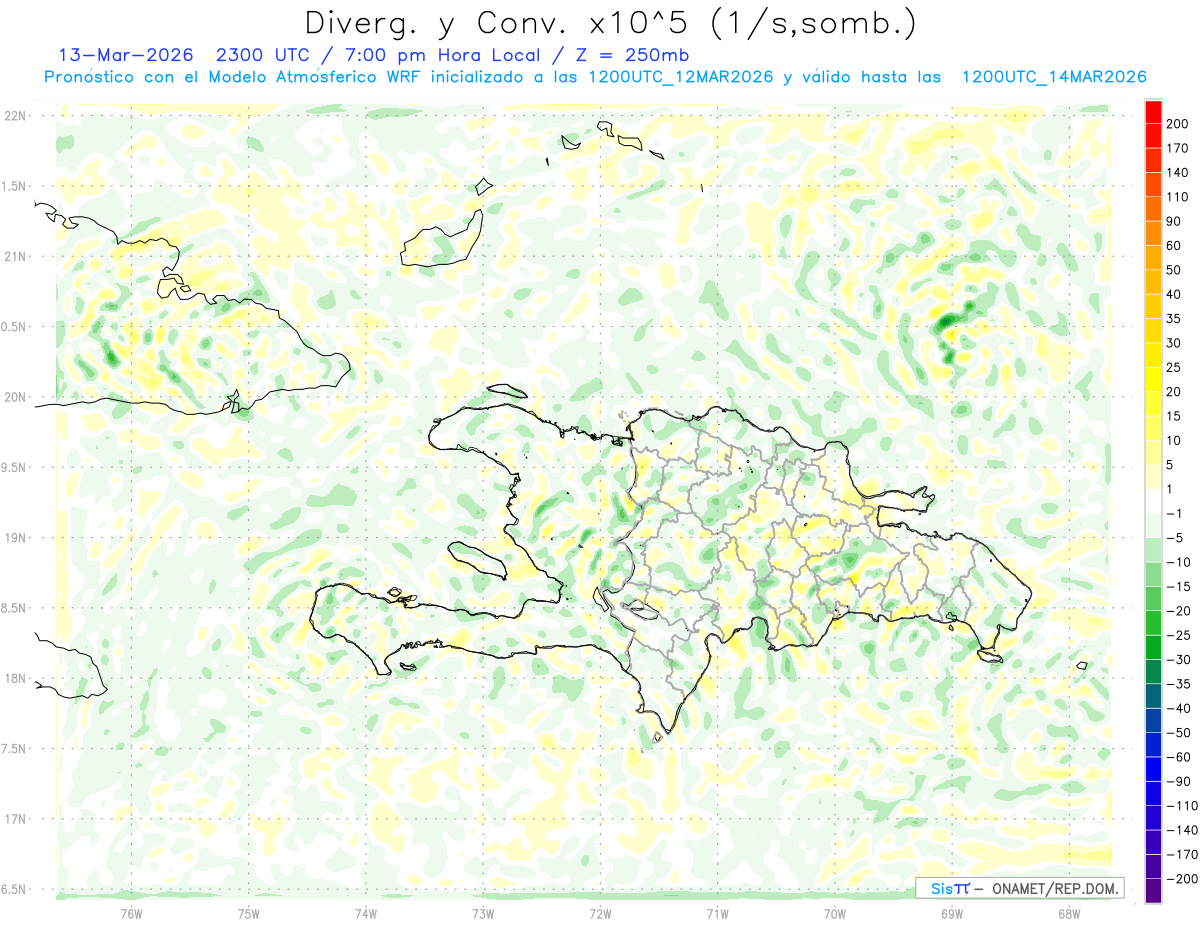Screen dimensions: 1200x927
Task: Click the 76W longitude label
Action: [x=132, y=913]
